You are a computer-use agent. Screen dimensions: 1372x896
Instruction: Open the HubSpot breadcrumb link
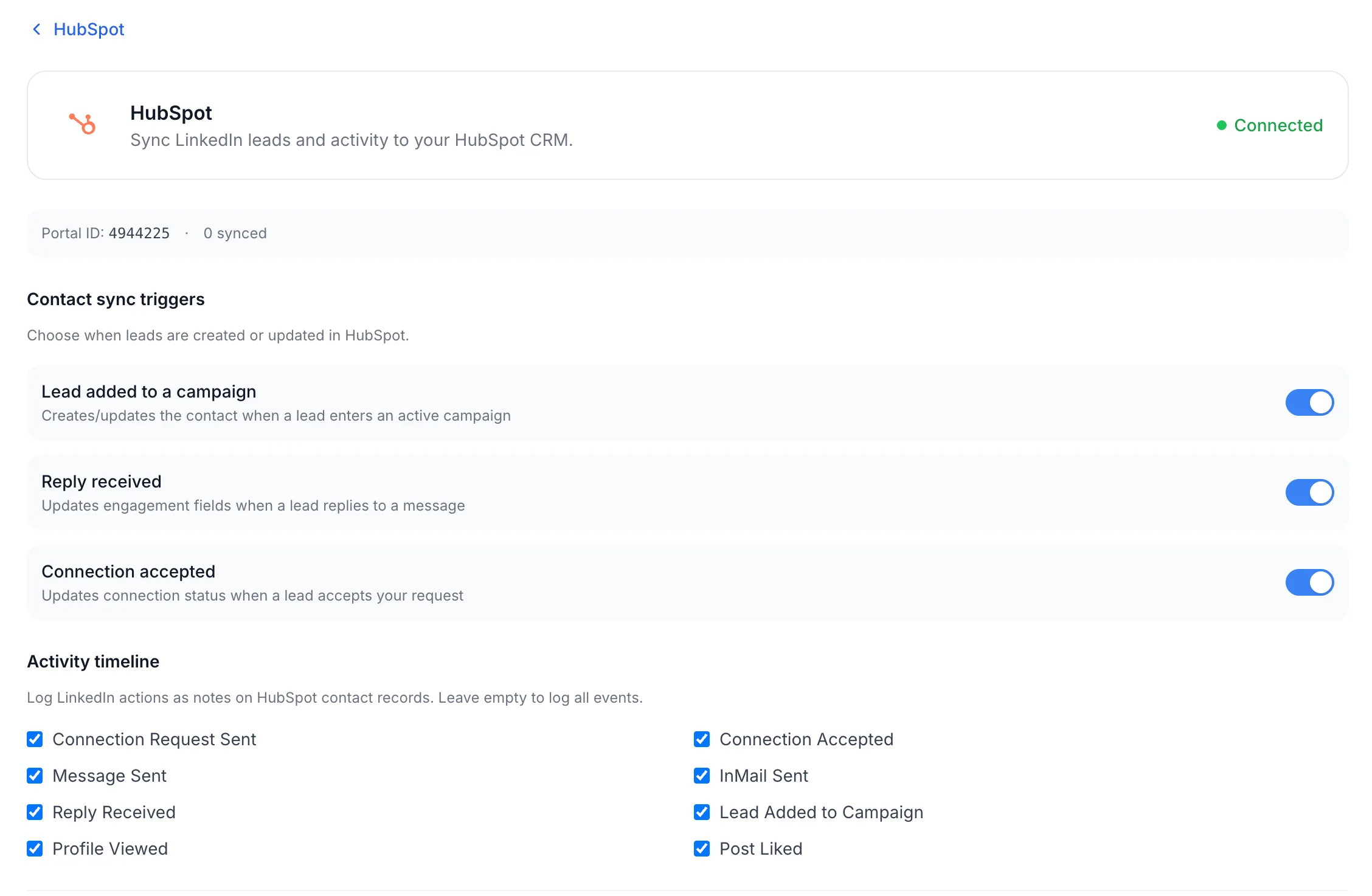(x=89, y=29)
